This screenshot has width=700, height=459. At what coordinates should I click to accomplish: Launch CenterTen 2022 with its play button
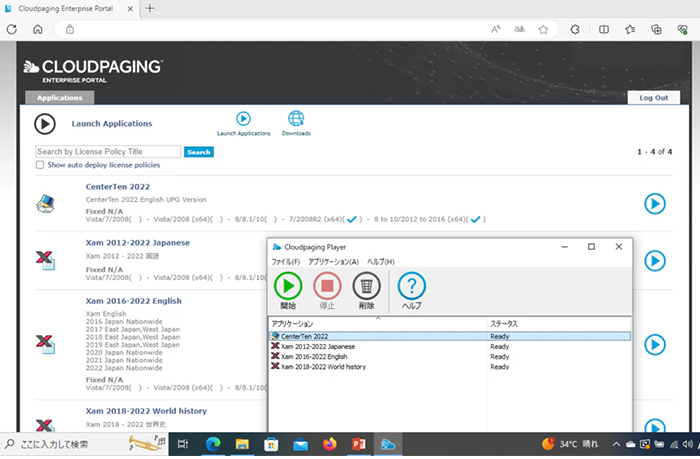point(655,204)
